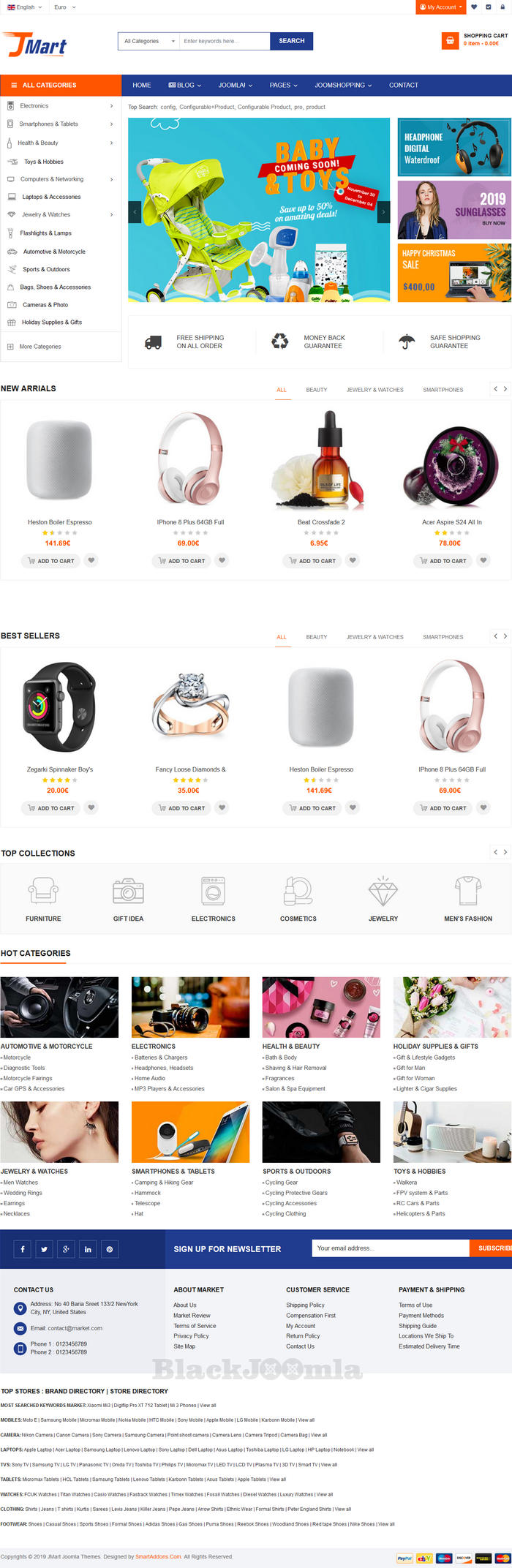
Task: Click the lock icon in top bar
Action: 502,7
